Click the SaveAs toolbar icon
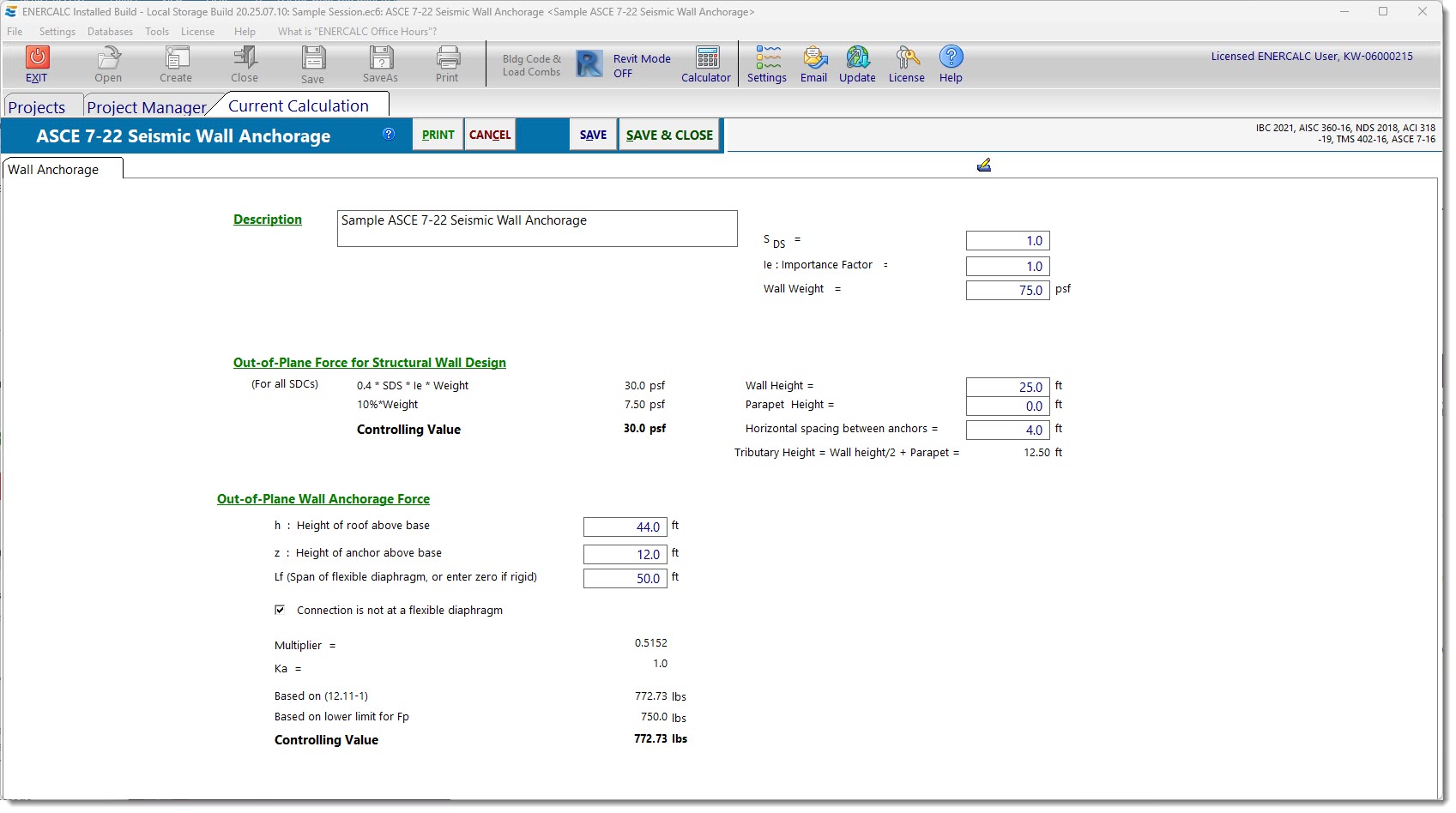This screenshot has height=813, width=1456. [x=381, y=57]
